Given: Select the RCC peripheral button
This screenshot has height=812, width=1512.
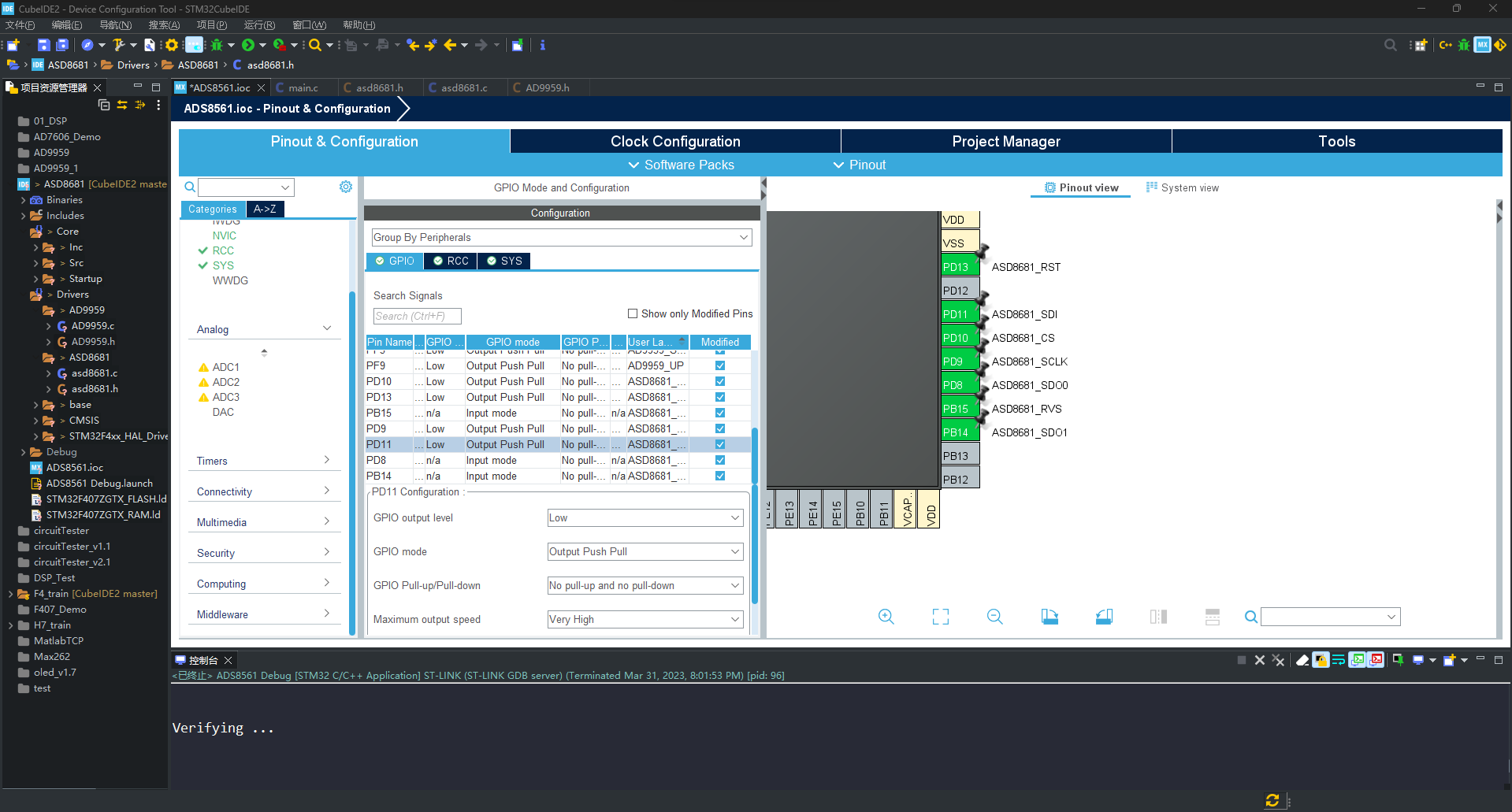Looking at the screenshot, I should [x=451, y=261].
